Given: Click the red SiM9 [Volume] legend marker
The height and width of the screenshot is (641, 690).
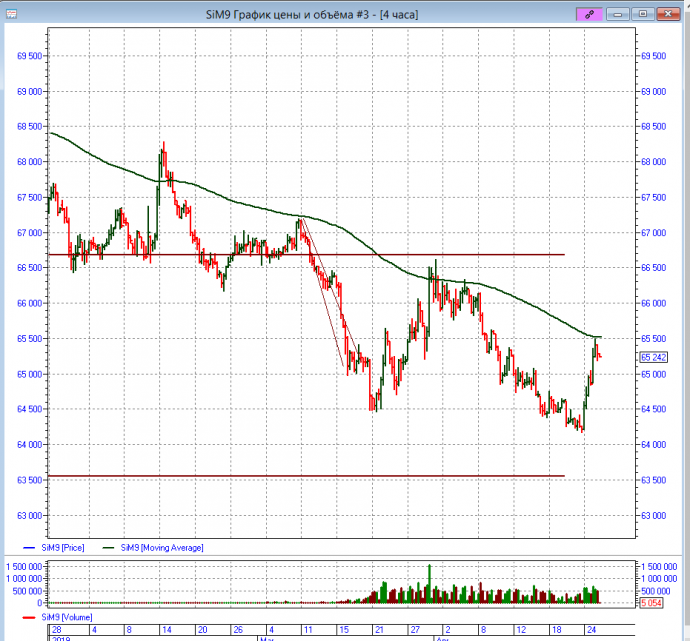Looking at the screenshot, I should (x=28, y=618).
